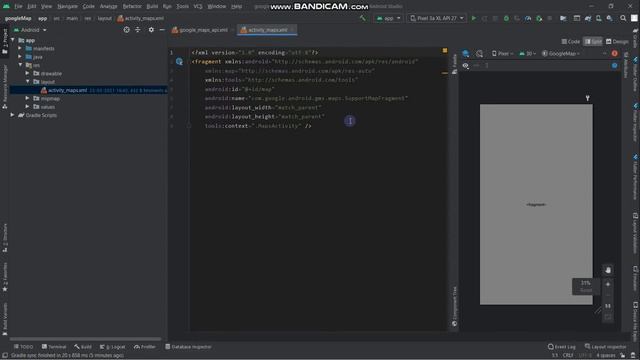Screen dimensions: 640x360
Task: Open the Refactor menu
Action: (132, 7)
